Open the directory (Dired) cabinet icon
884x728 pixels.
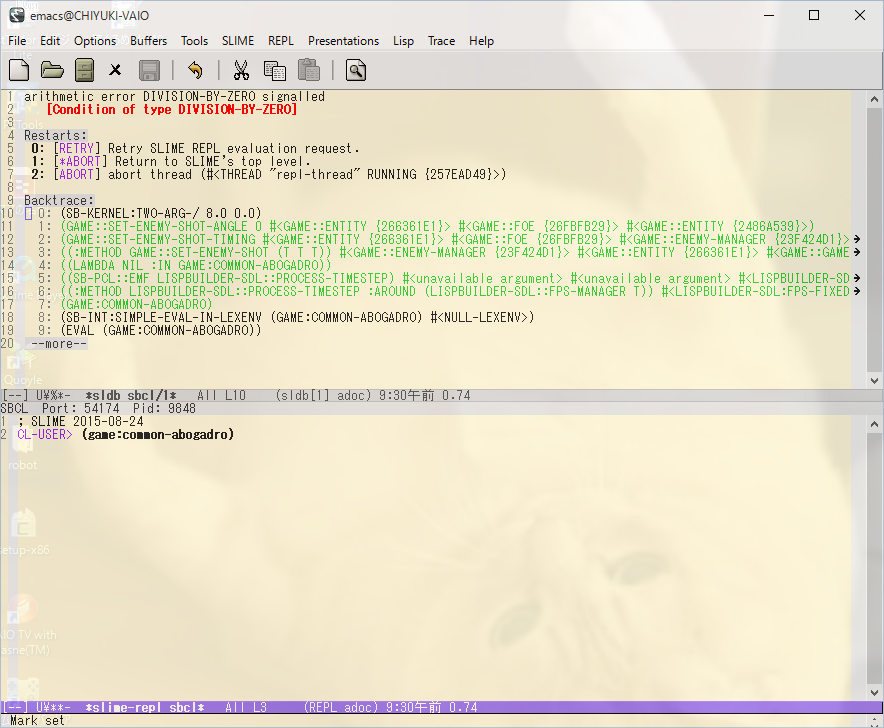85,70
